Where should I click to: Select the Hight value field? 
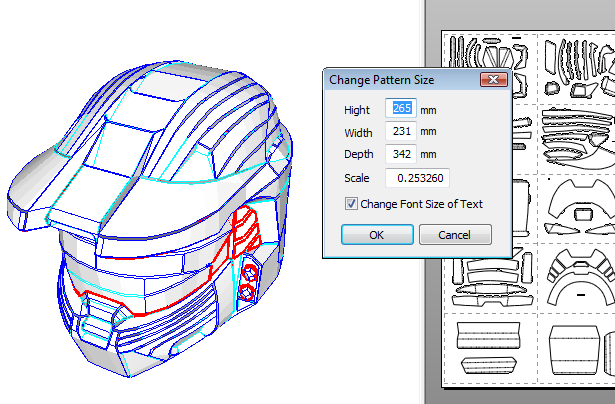click(x=401, y=108)
